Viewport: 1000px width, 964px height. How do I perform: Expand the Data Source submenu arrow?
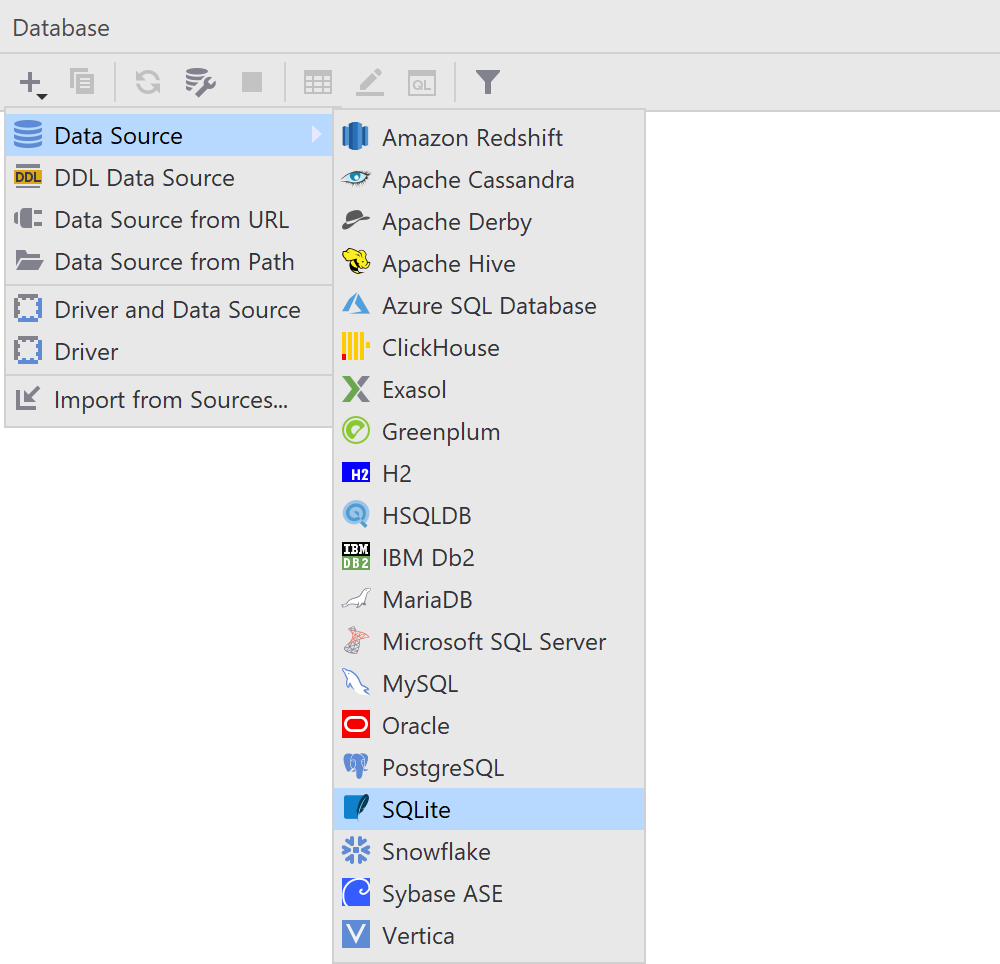[x=316, y=135]
